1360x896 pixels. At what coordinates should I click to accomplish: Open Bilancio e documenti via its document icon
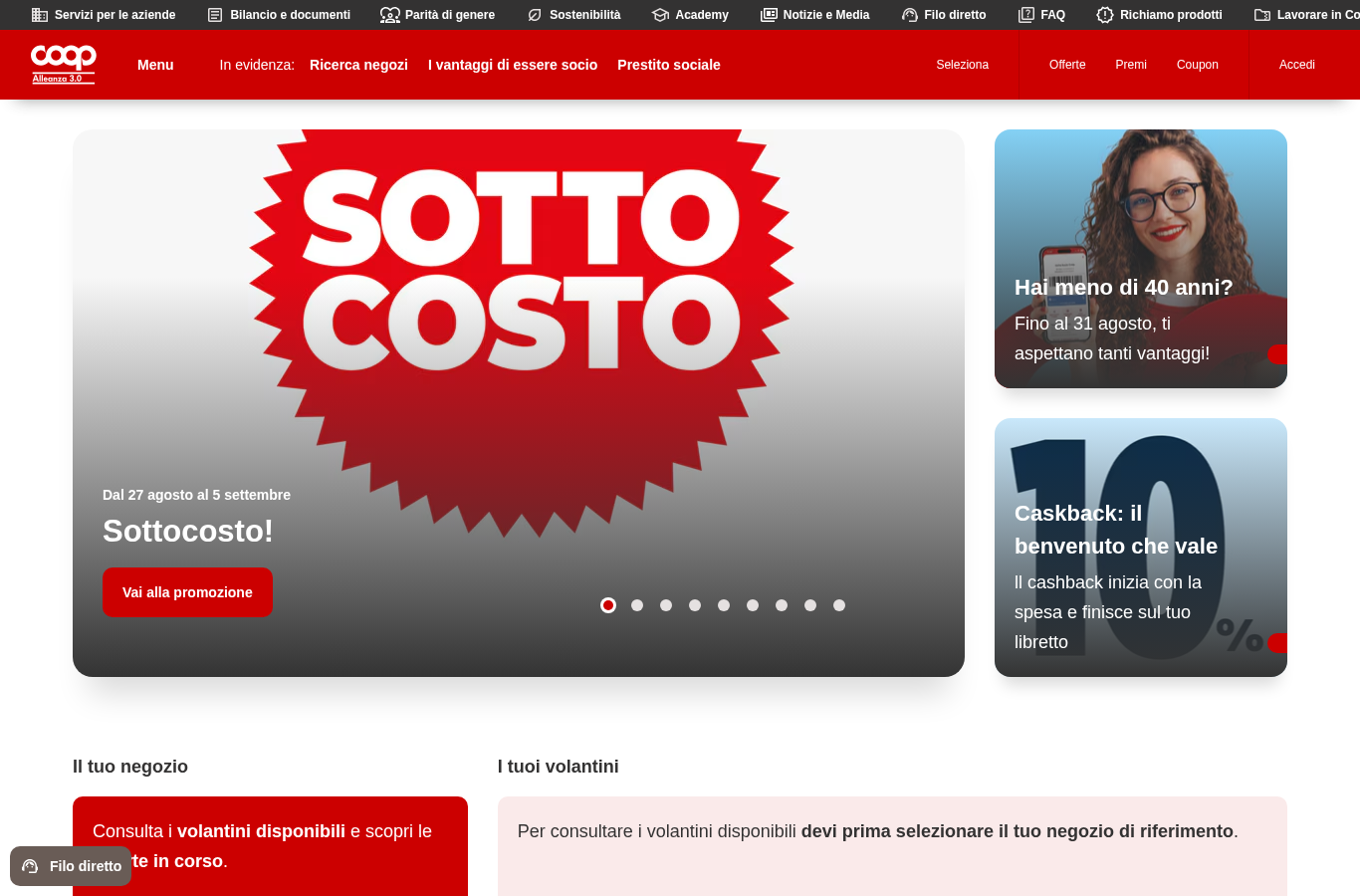pos(215,15)
